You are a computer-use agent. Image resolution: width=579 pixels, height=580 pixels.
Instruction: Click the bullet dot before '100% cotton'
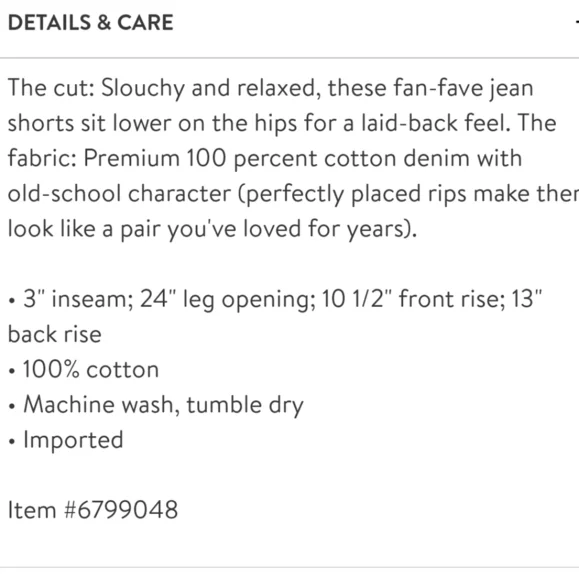pyautogui.click(x=12, y=371)
